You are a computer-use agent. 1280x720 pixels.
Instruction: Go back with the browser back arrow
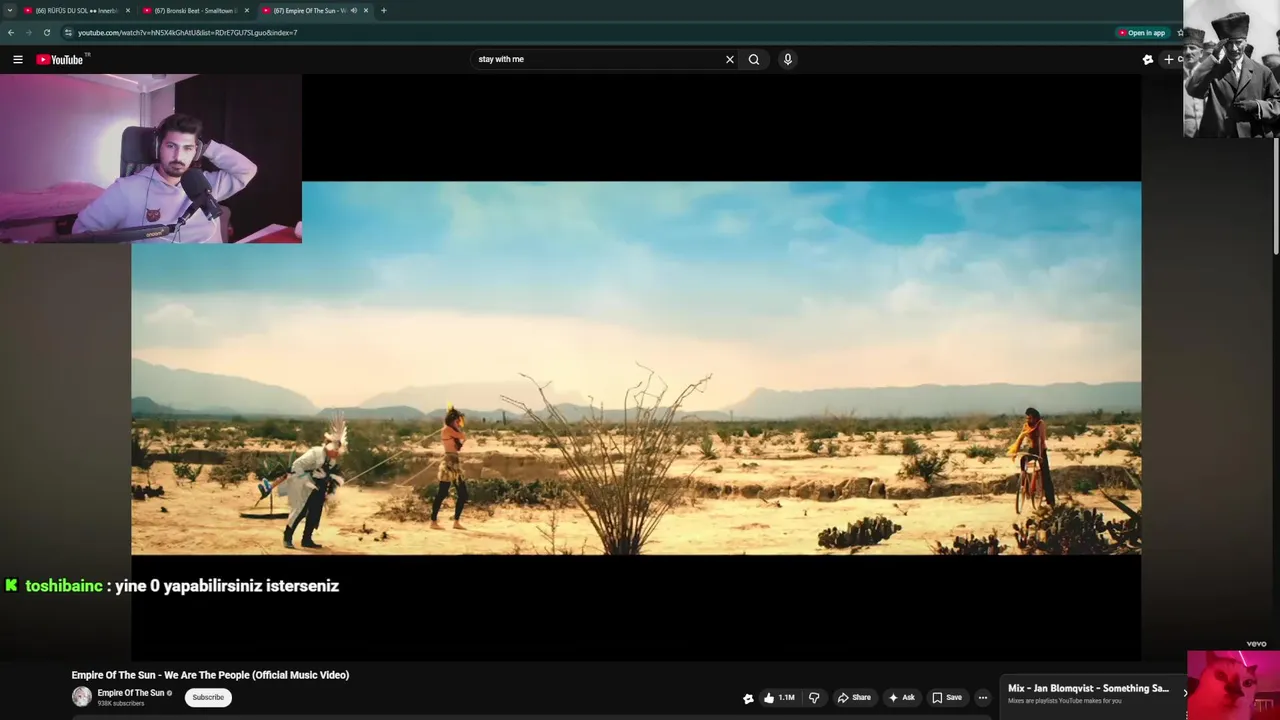pyautogui.click(x=11, y=32)
